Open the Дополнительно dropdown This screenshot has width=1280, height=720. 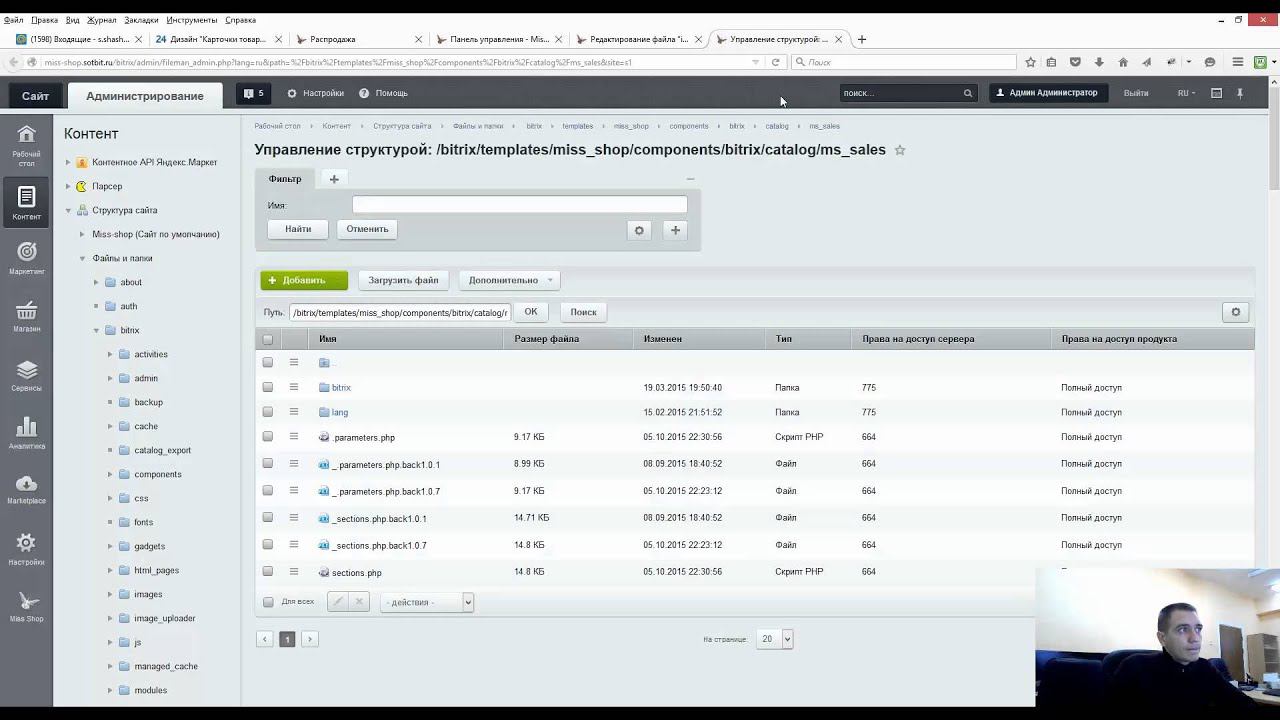pyautogui.click(x=509, y=280)
